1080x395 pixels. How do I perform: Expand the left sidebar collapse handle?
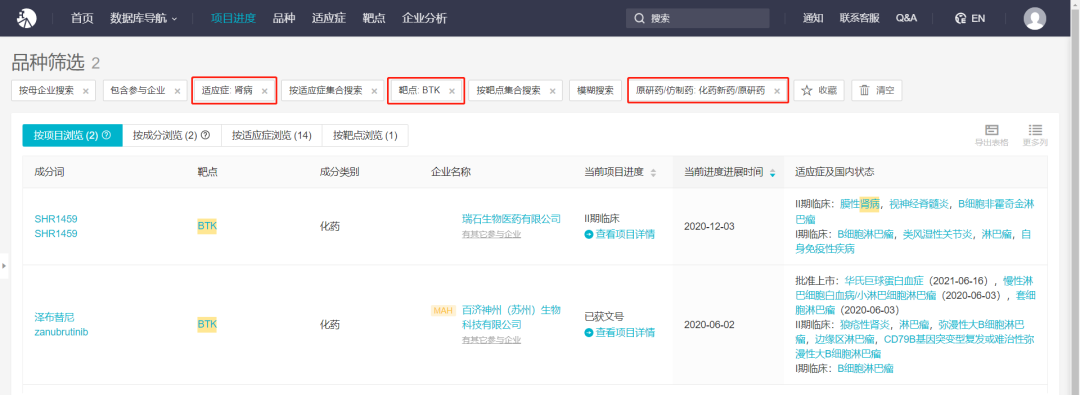coord(4,265)
